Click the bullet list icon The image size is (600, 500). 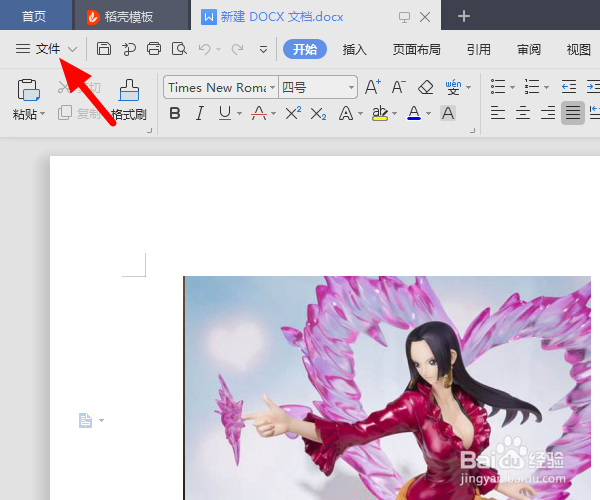tap(498, 87)
